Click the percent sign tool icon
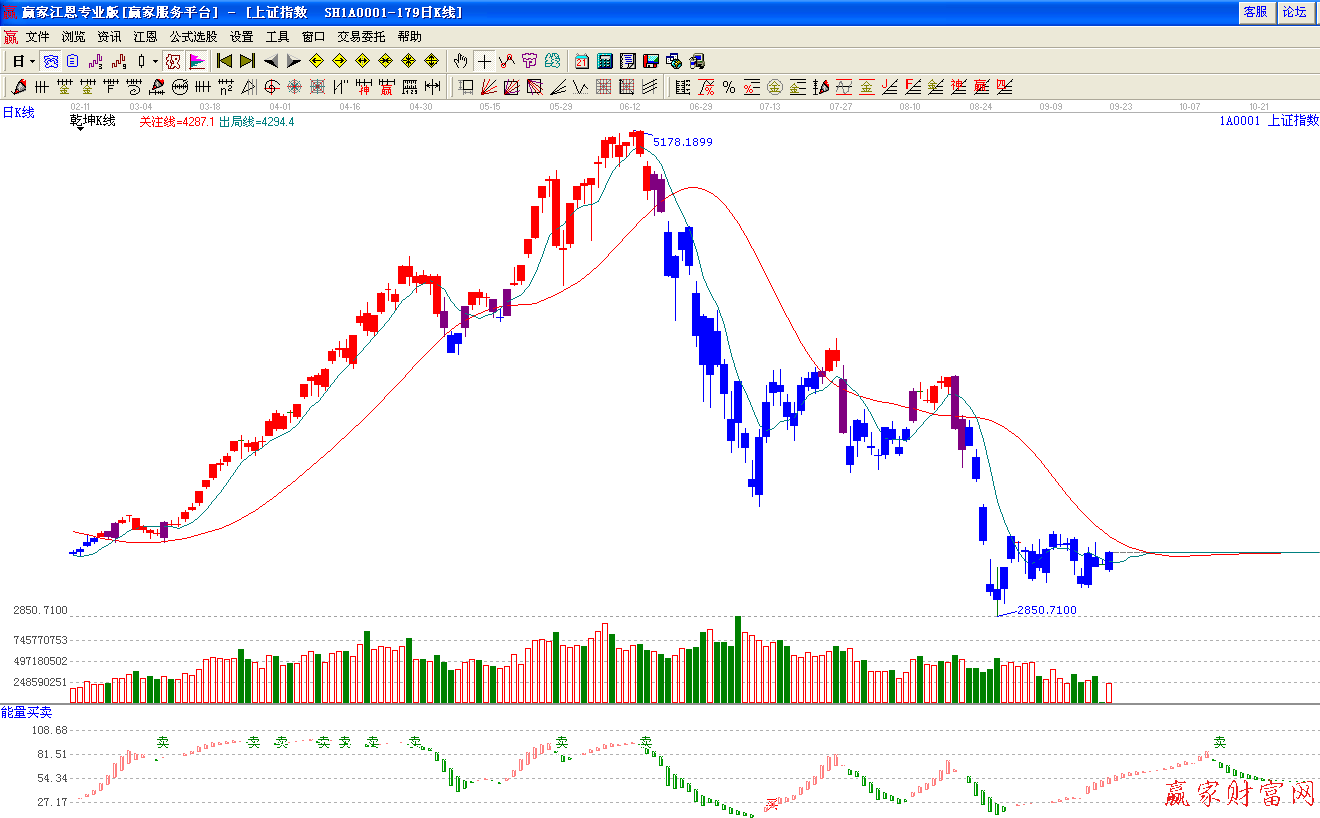The image size is (1320, 818). point(729,87)
